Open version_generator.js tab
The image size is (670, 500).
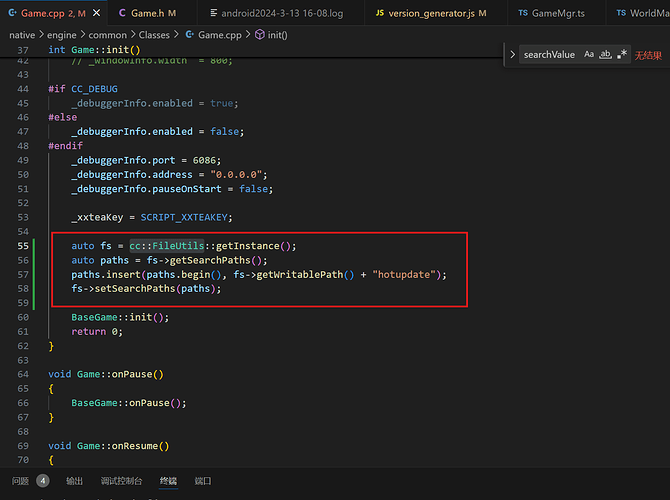click(x=437, y=13)
